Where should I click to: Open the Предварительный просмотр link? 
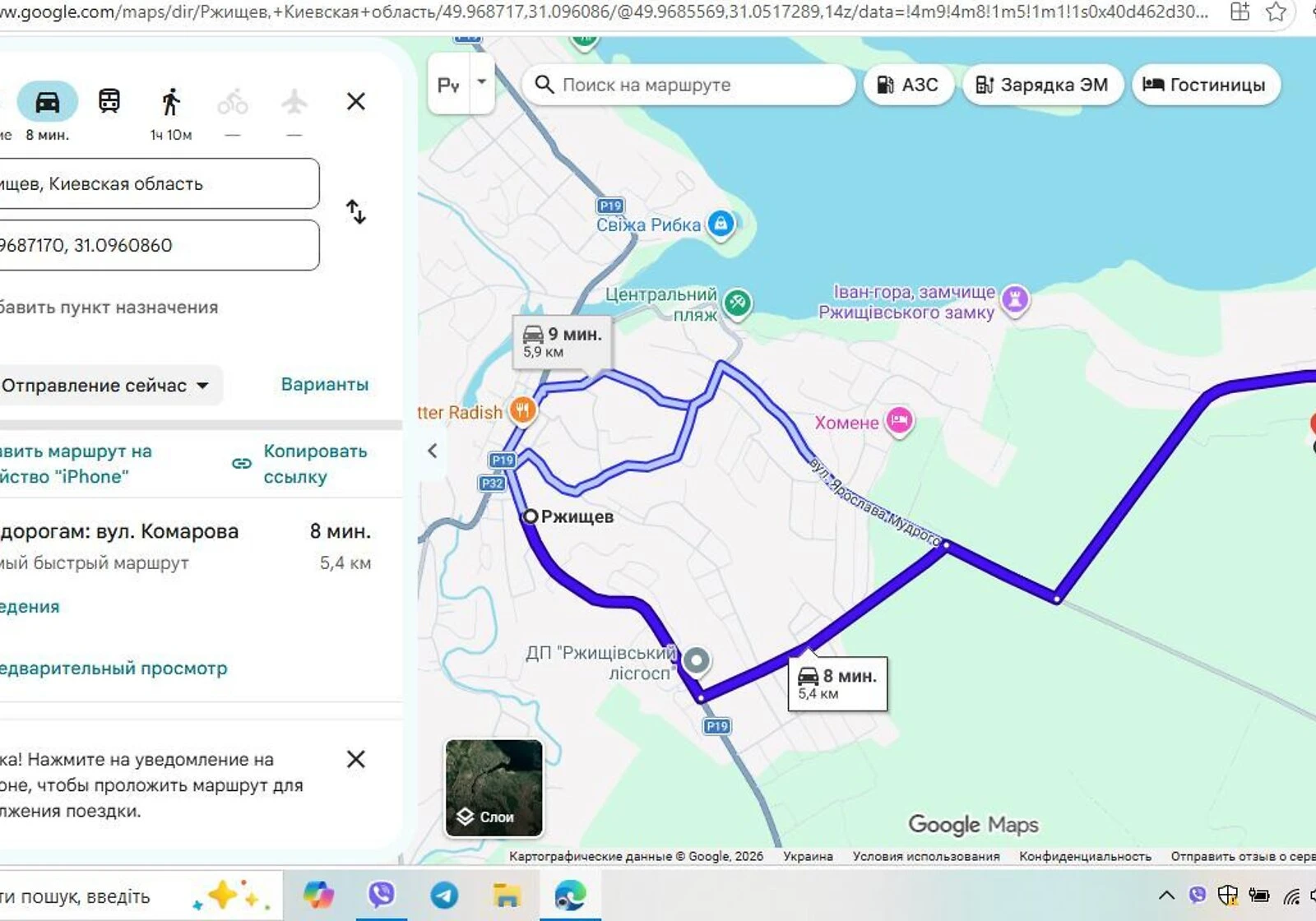click(x=114, y=668)
